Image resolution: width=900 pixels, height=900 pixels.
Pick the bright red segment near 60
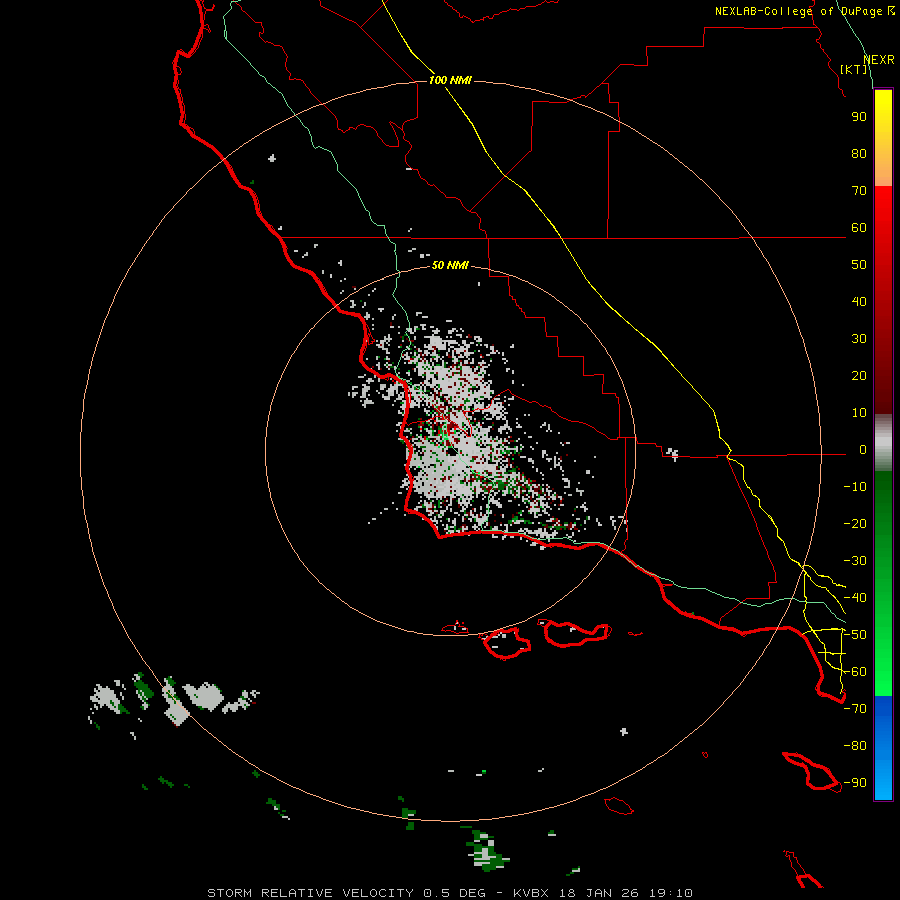point(883,218)
